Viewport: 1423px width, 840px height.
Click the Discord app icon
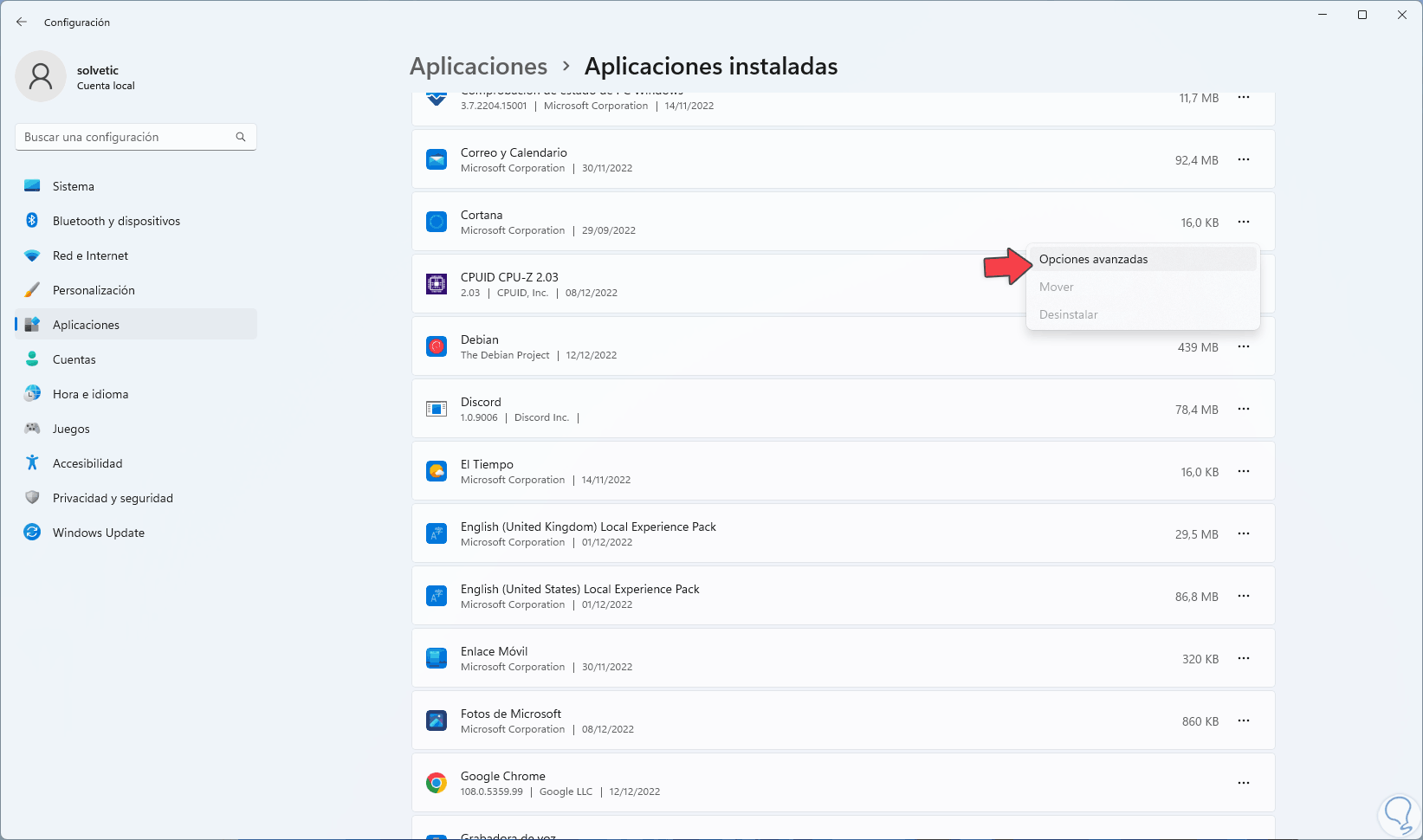click(437, 409)
